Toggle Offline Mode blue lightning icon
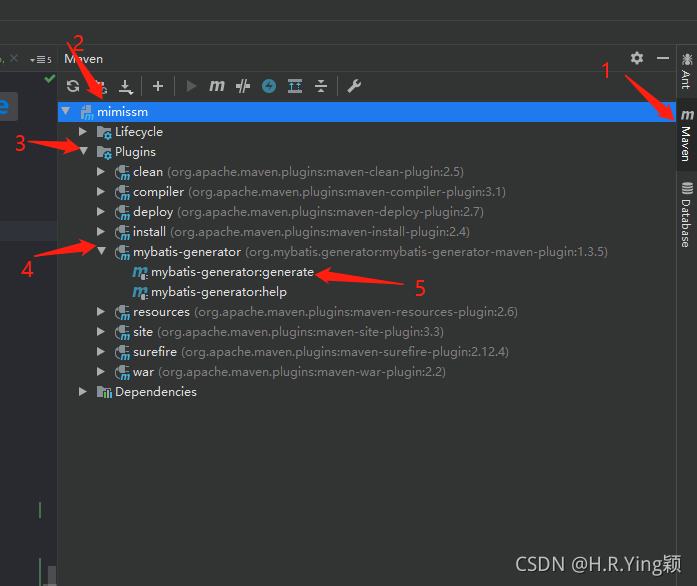This screenshot has height=586, width=697. [x=269, y=86]
